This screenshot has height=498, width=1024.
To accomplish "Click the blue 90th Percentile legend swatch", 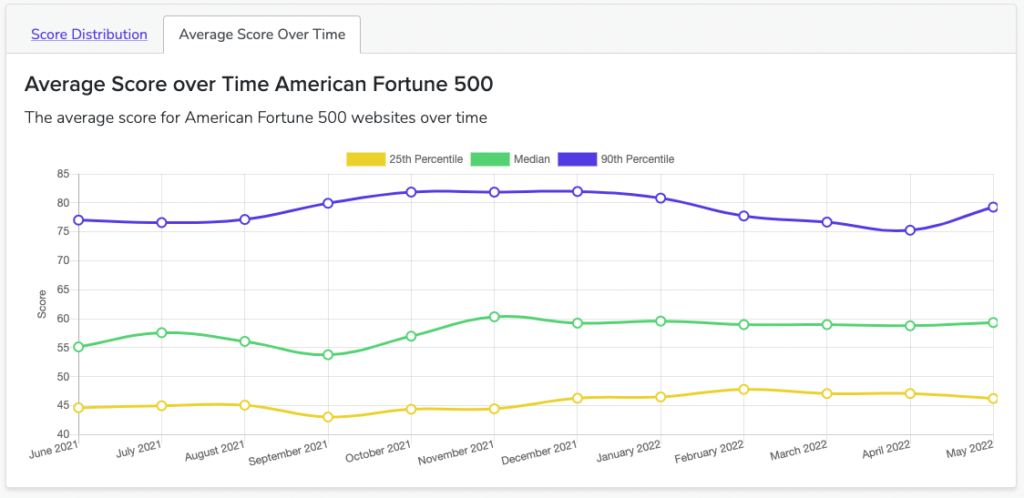I will pos(577,159).
